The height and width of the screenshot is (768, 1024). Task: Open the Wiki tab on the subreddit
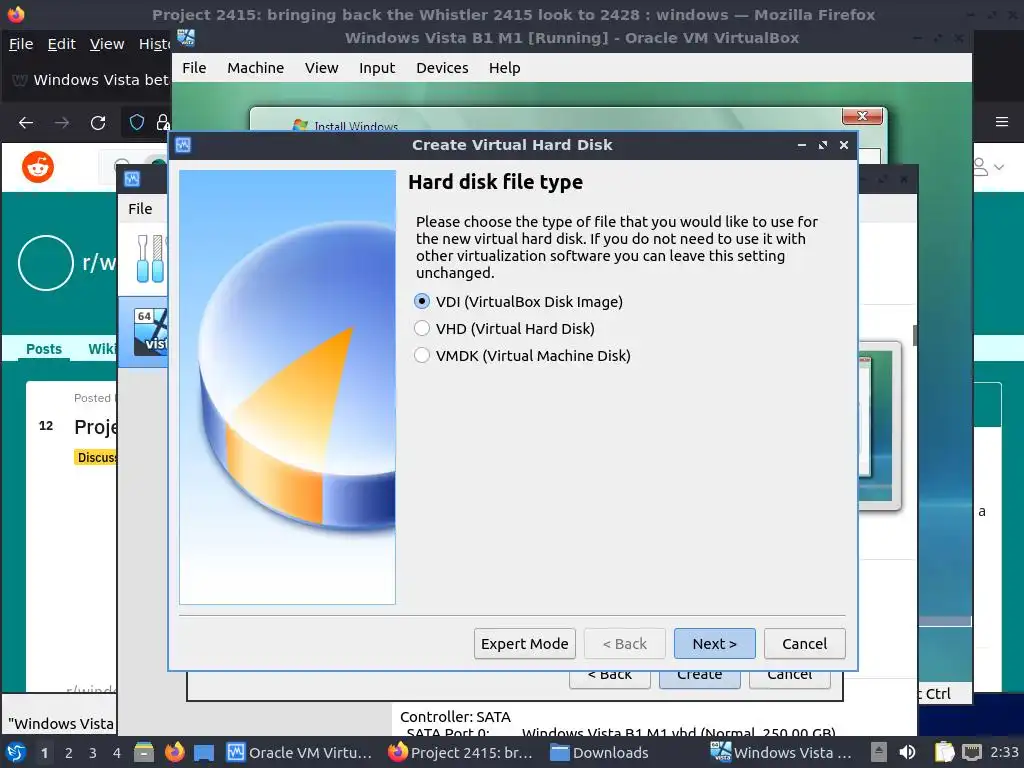click(102, 349)
